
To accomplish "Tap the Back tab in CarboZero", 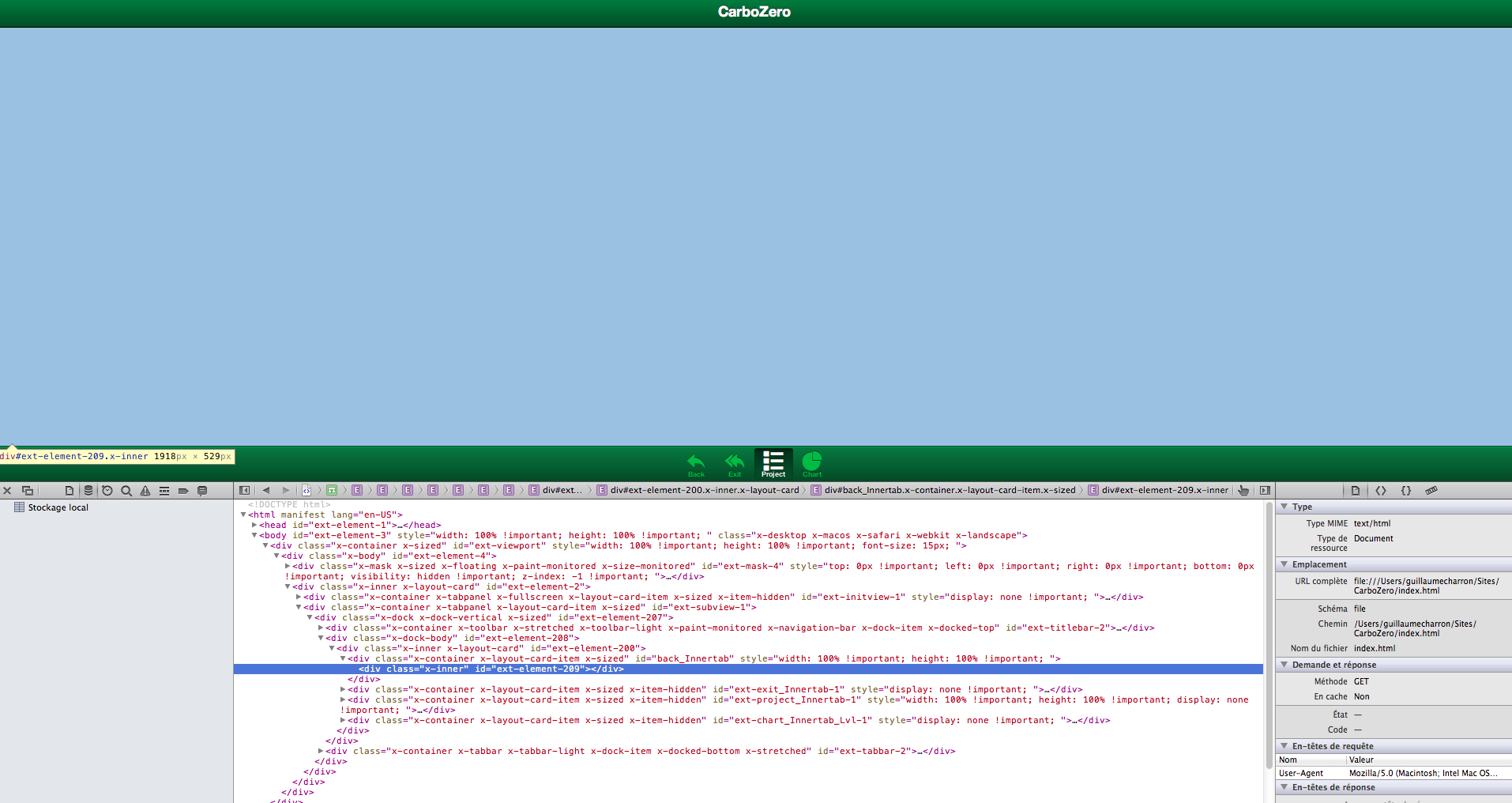I will (696, 465).
